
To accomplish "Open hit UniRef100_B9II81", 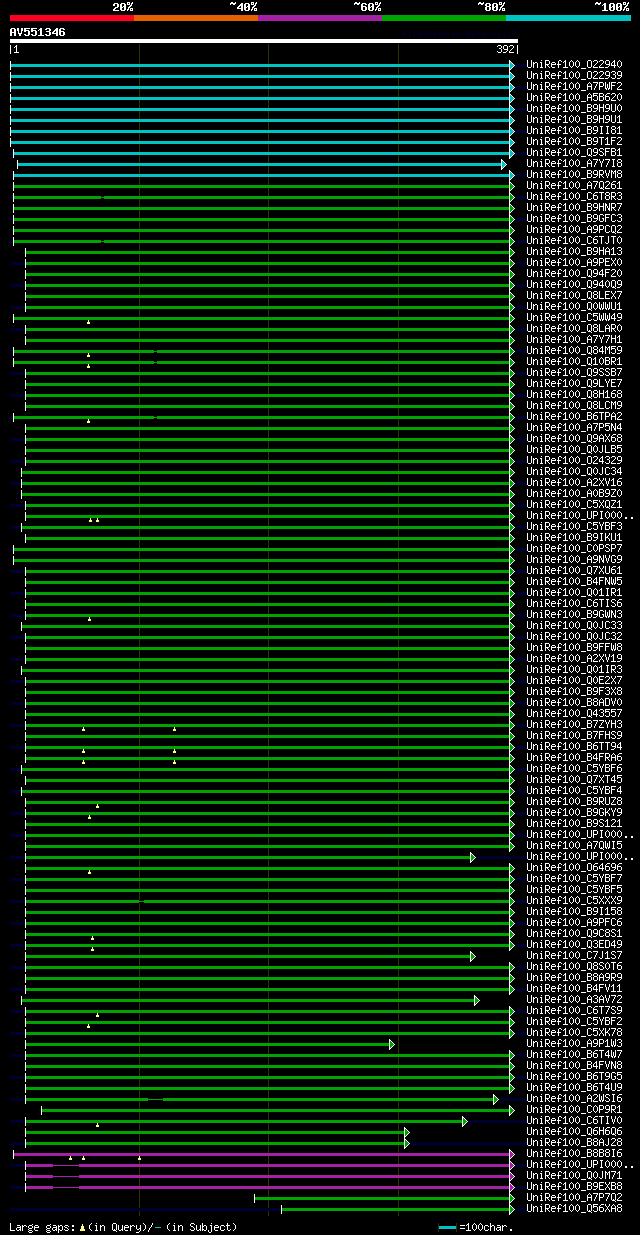I will point(574,131).
